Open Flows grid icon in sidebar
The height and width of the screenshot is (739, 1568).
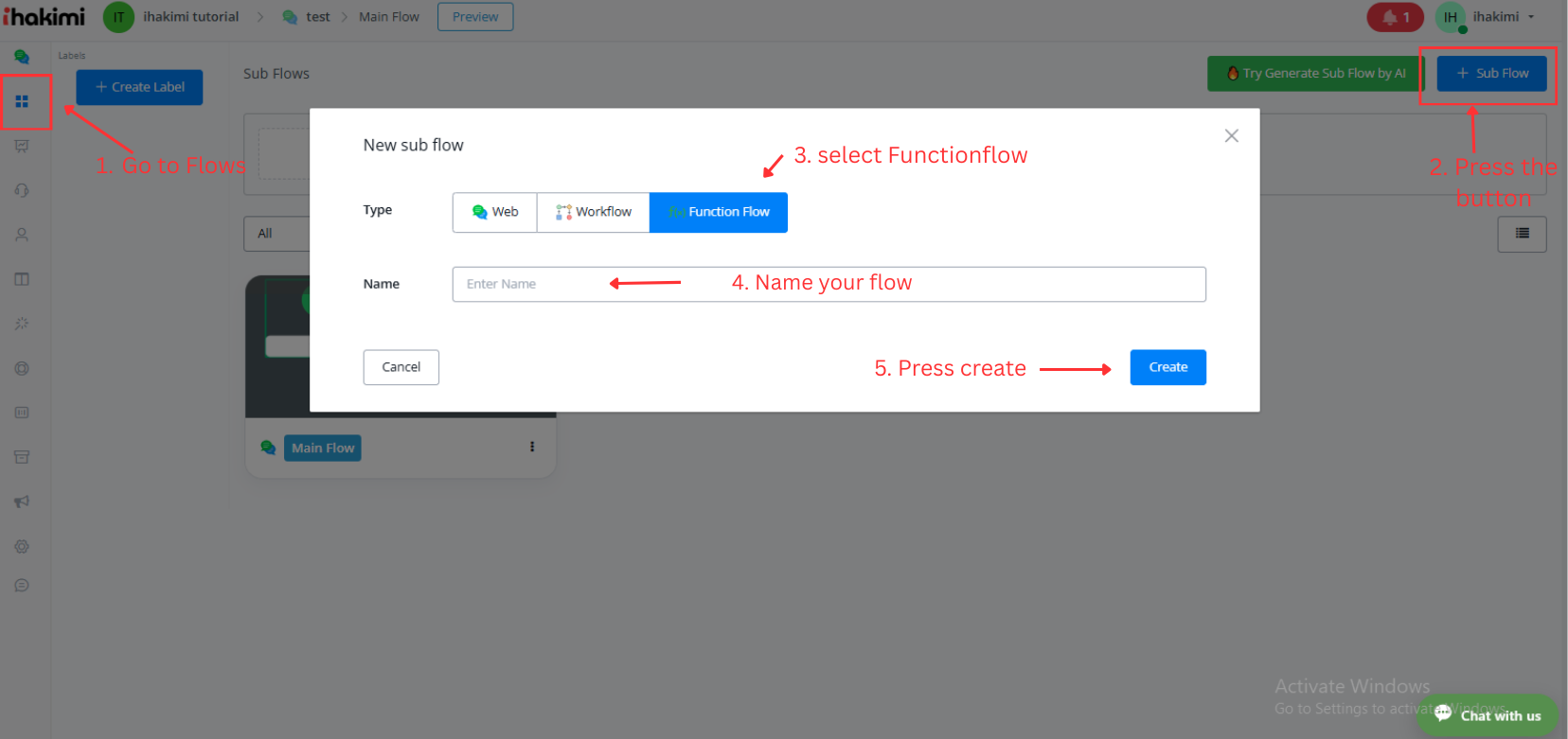point(22,101)
